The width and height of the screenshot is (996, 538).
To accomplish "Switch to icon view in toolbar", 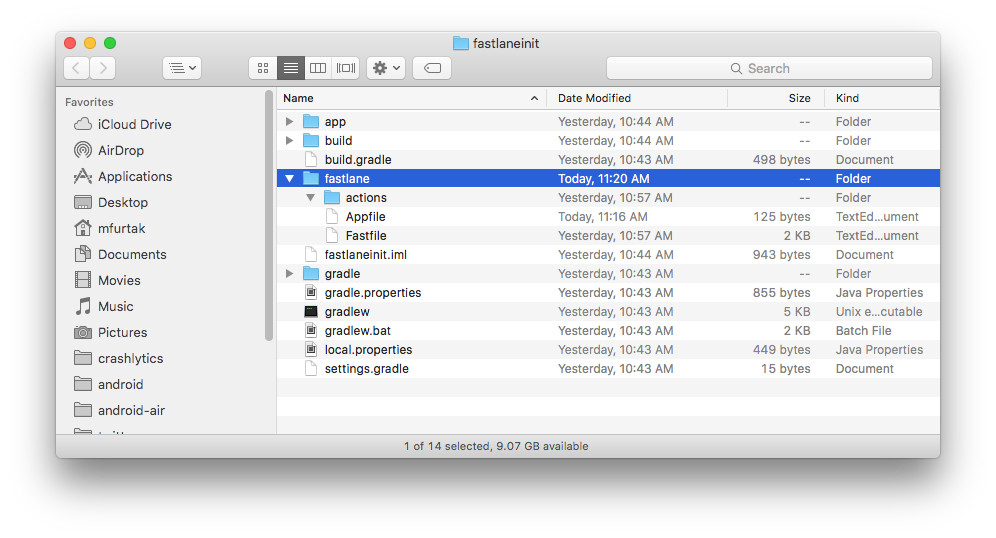I will point(263,68).
